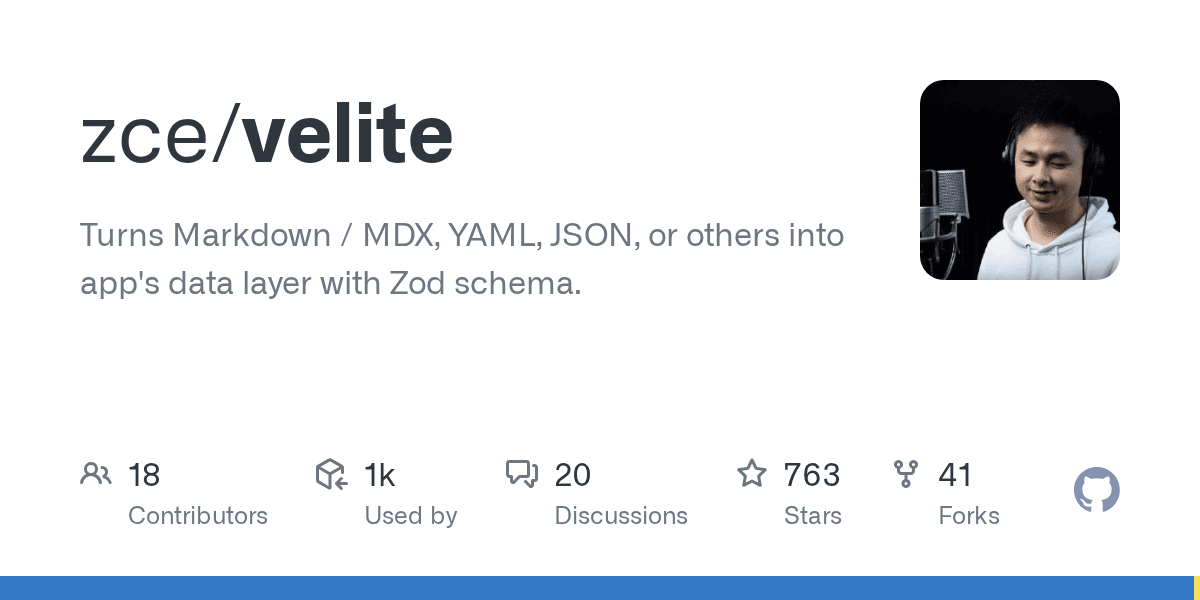Select the "Stars" label
This screenshot has width=1200, height=600.
tap(812, 516)
